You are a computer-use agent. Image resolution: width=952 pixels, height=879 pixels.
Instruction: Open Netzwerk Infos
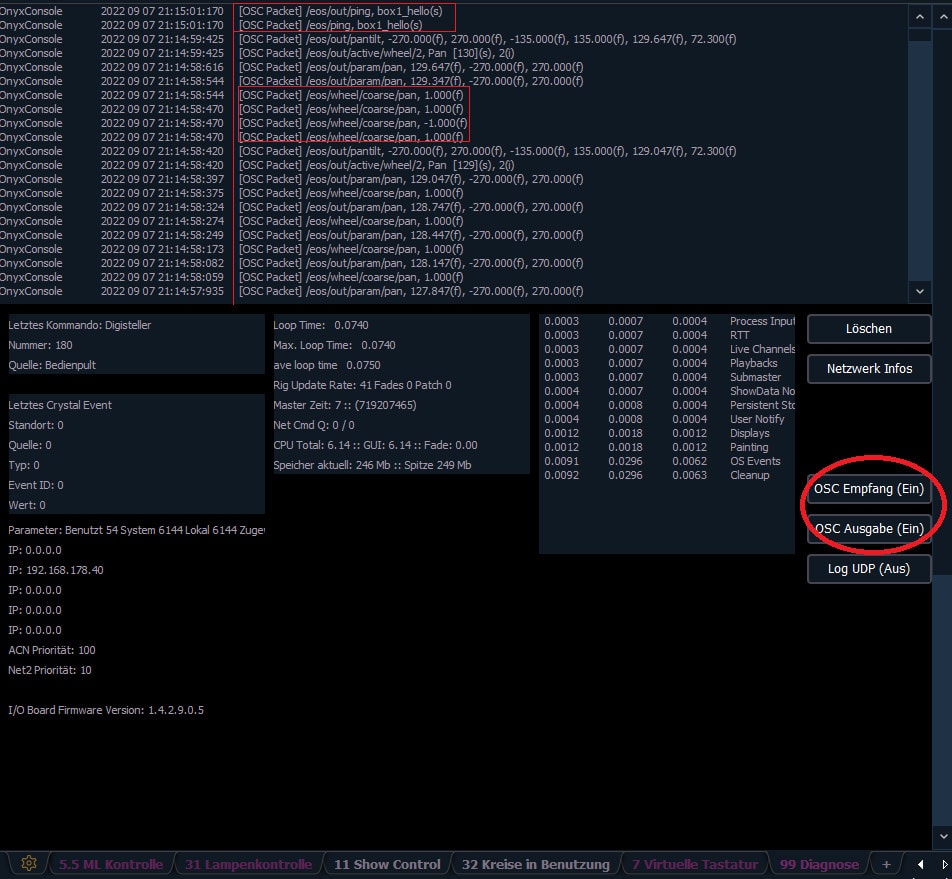(868, 369)
